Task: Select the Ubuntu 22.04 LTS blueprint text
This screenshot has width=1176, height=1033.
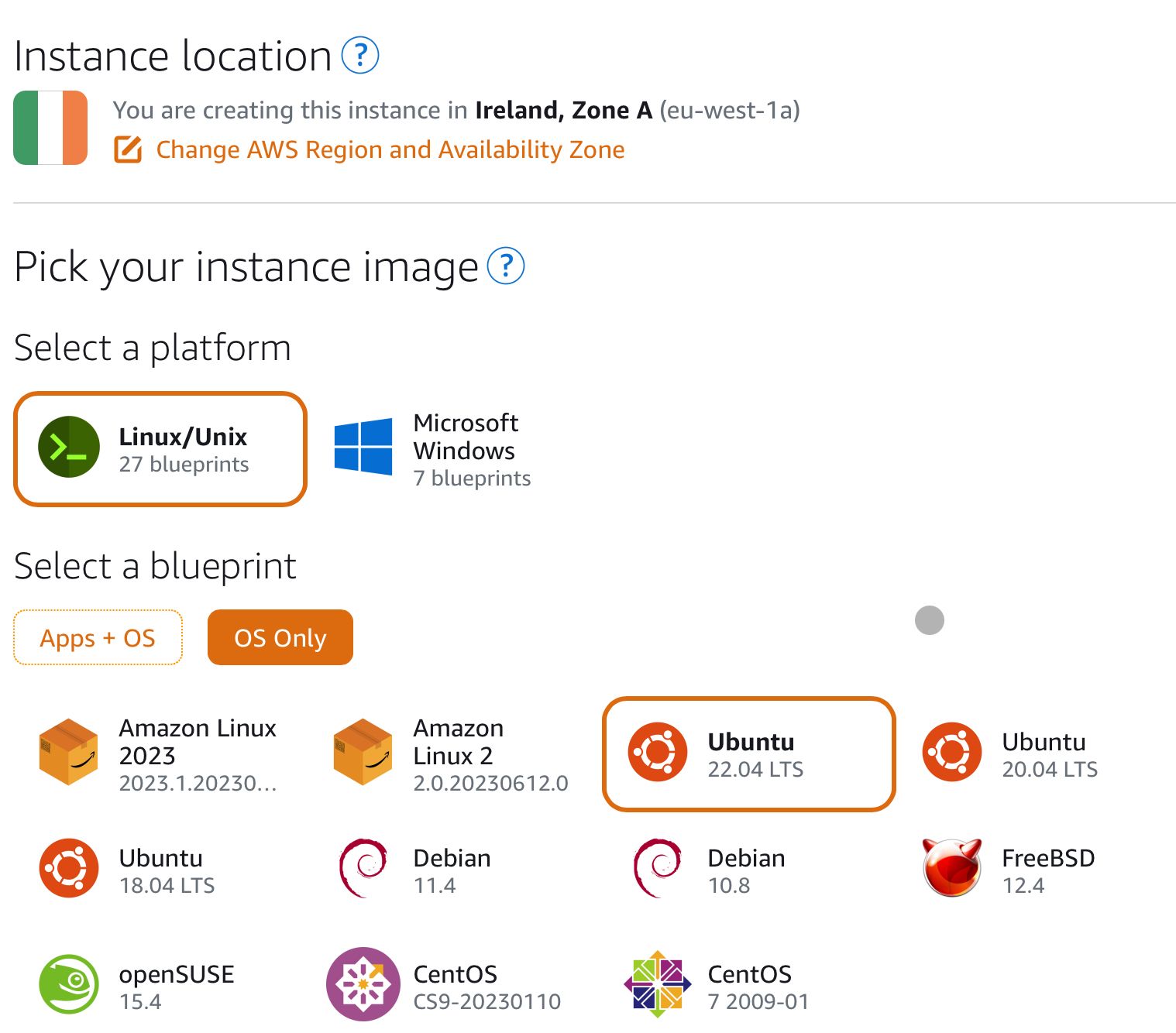Action: [x=755, y=755]
